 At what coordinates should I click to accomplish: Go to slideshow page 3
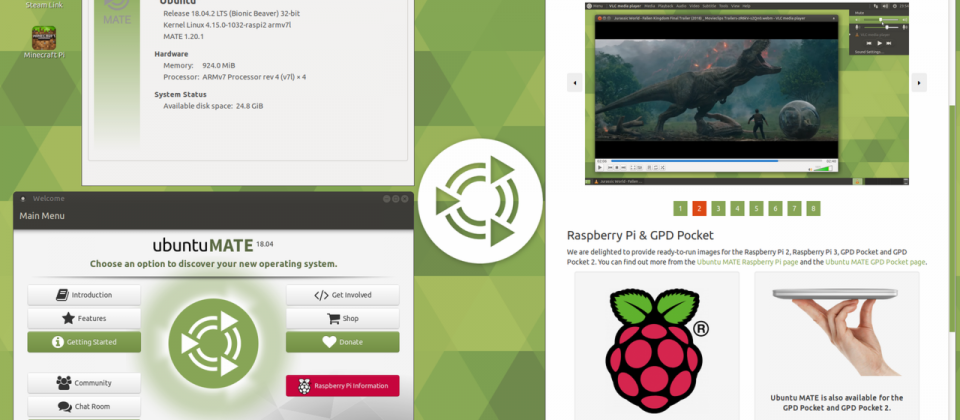coord(718,208)
